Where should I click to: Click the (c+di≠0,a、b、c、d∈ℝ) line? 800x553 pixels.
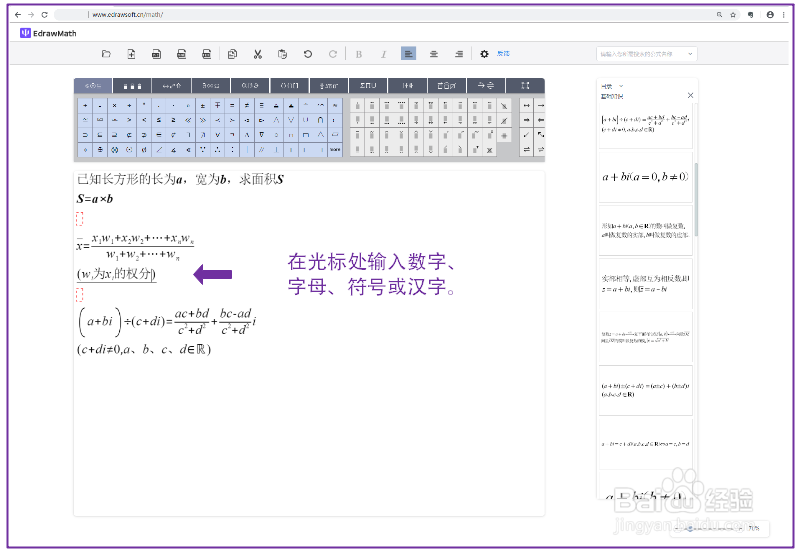144,349
